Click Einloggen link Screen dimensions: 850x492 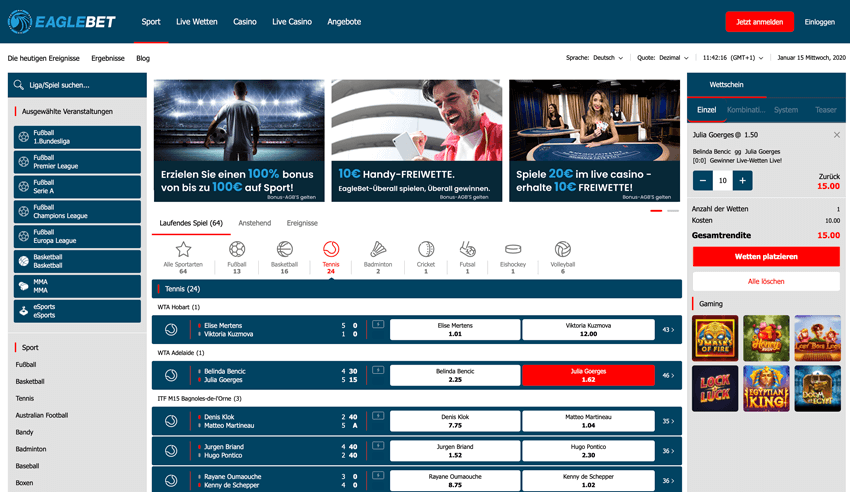[x=820, y=22]
